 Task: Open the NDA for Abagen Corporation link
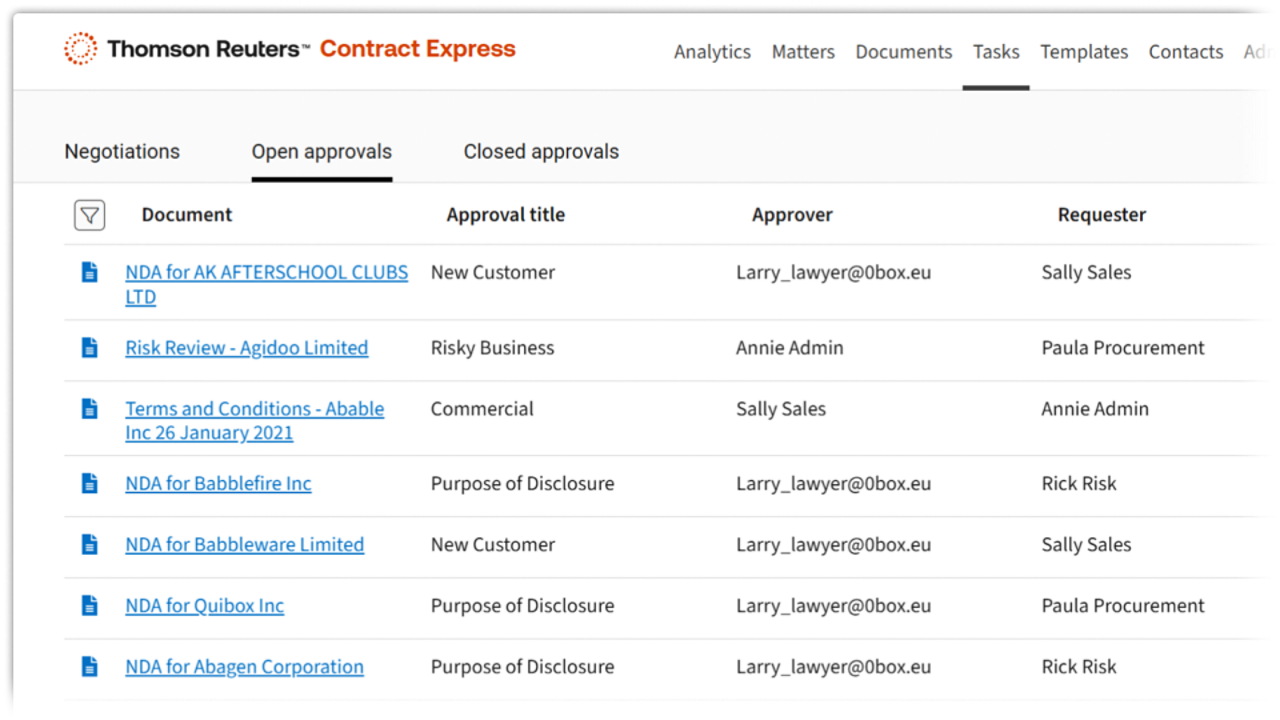pyautogui.click(x=244, y=667)
